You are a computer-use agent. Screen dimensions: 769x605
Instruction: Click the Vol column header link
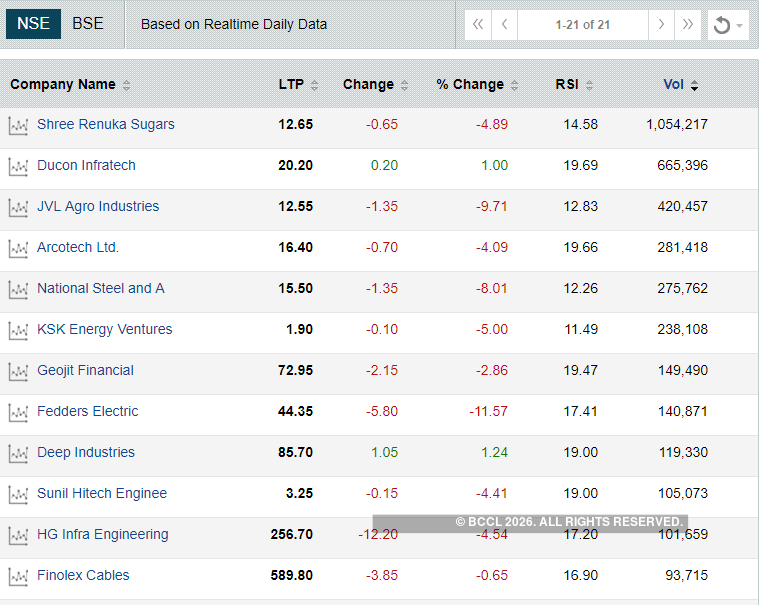coord(673,84)
